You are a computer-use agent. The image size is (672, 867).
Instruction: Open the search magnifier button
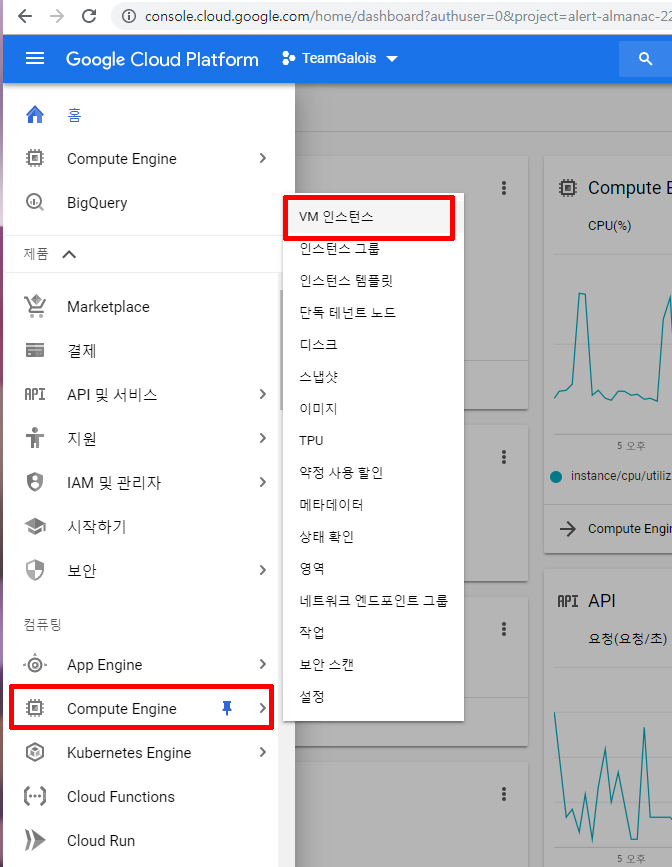click(645, 59)
